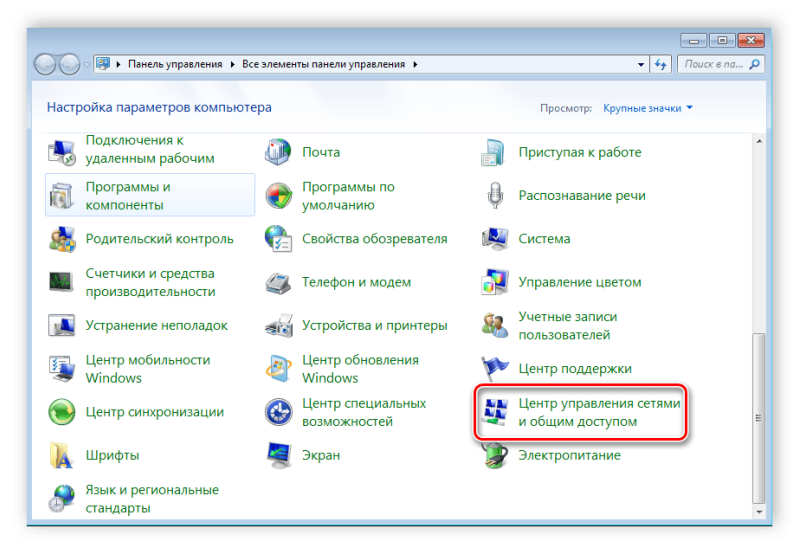Click Панель управления in the address bar
Viewport: 800px width, 554px height.
pyautogui.click(x=175, y=64)
